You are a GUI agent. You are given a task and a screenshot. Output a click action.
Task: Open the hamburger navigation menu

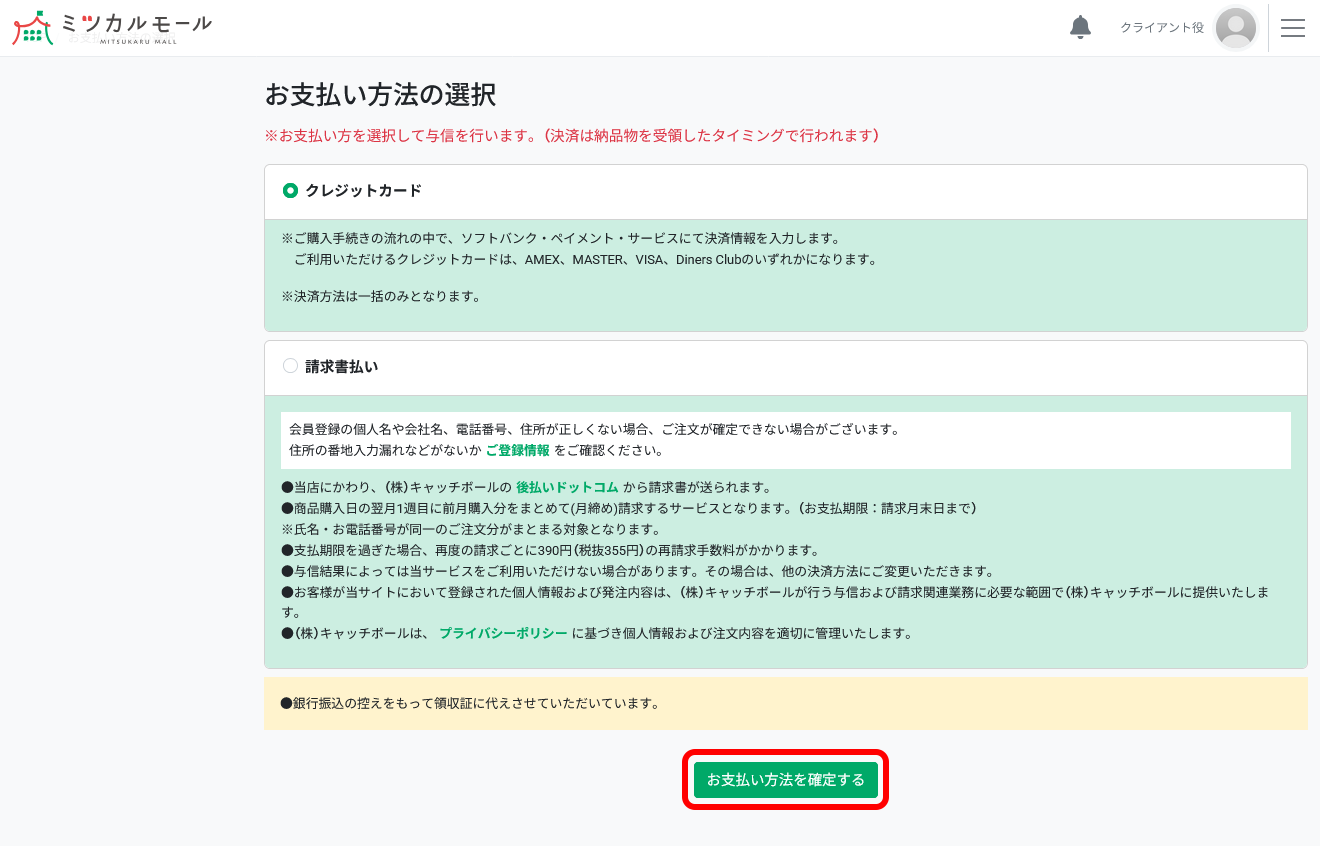(1293, 27)
